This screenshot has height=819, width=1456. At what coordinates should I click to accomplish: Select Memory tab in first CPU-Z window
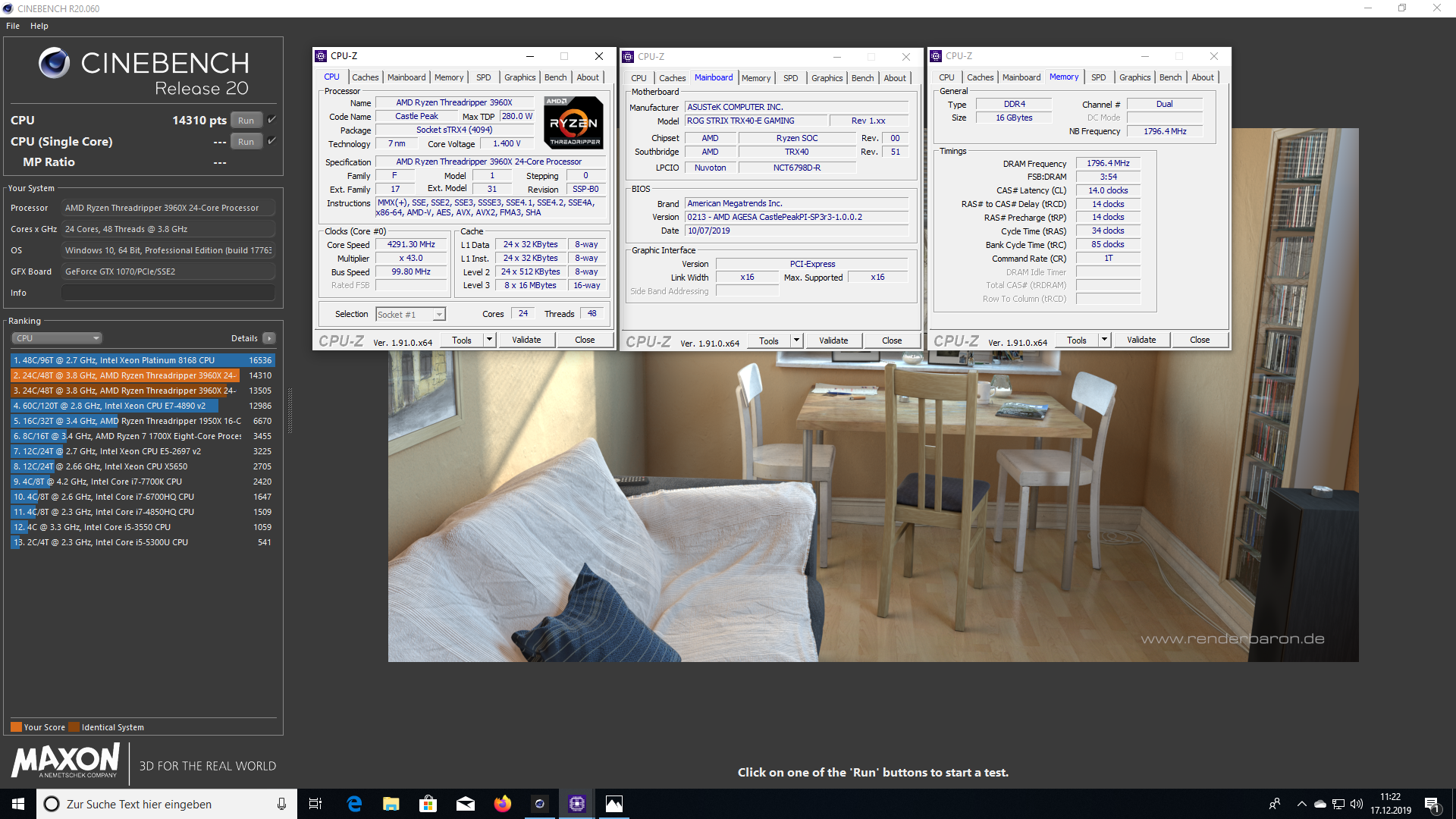[x=449, y=77]
